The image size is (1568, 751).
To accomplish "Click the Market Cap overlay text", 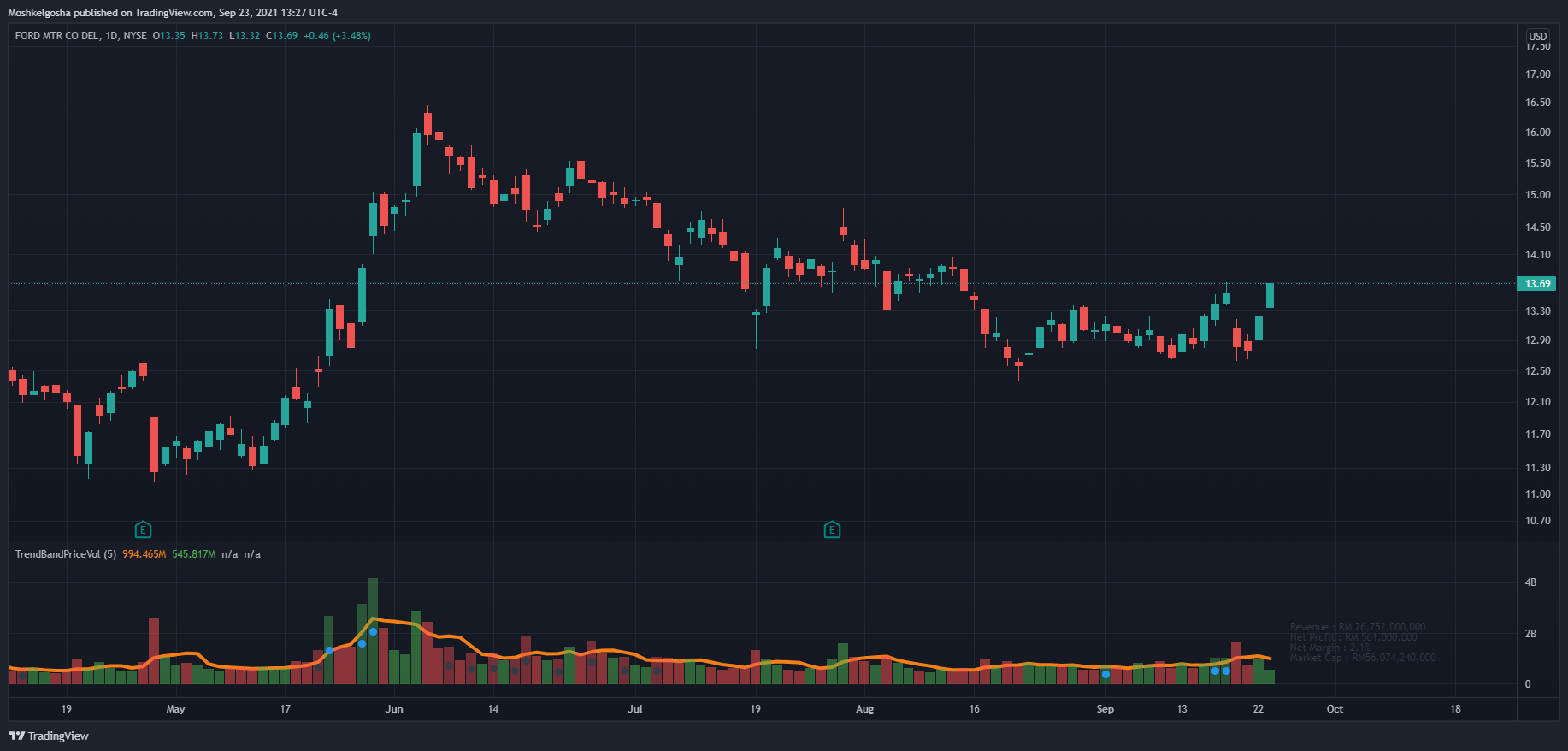I will pyautogui.click(x=1363, y=658).
